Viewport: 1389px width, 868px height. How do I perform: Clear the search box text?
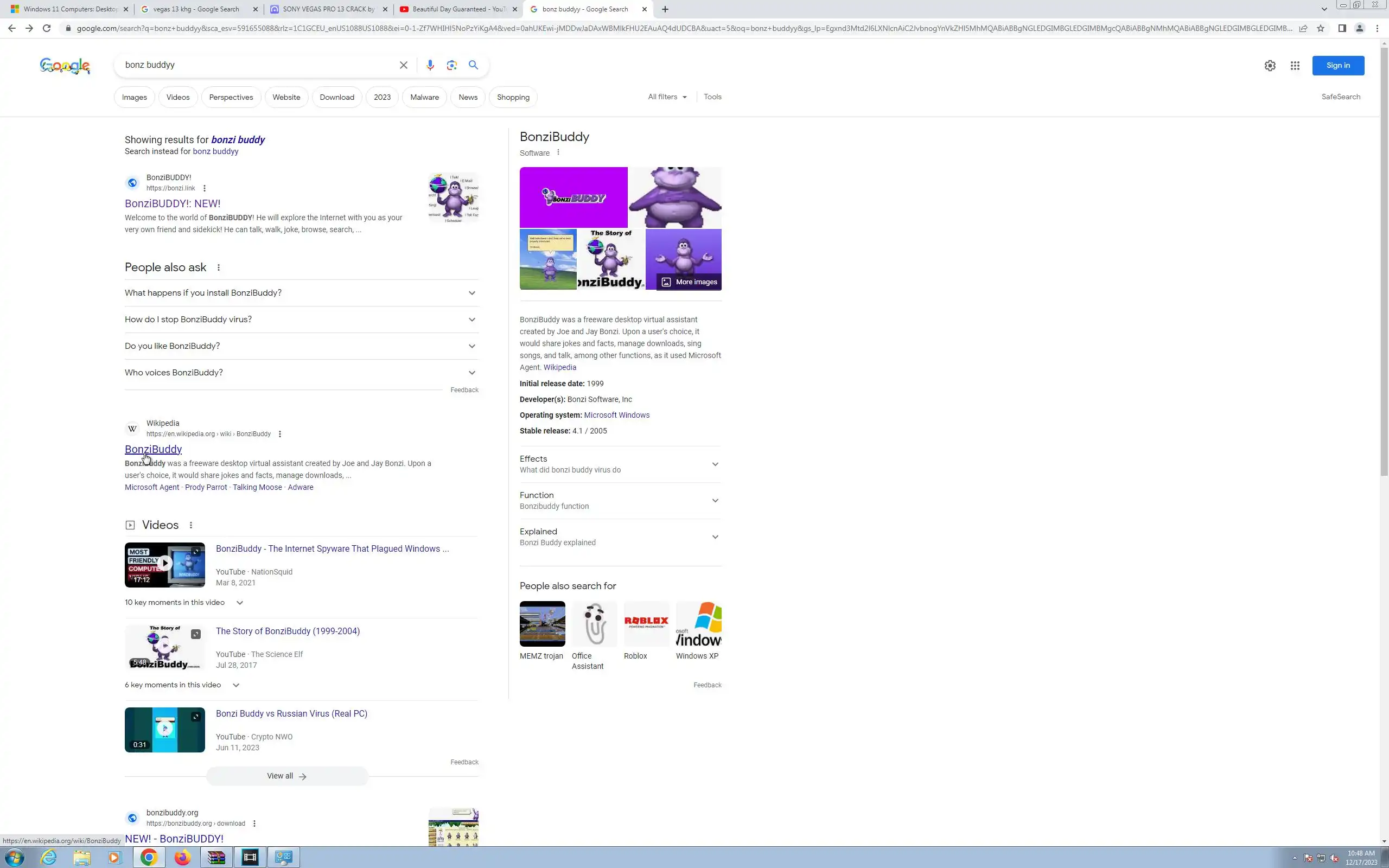[404, 65]
